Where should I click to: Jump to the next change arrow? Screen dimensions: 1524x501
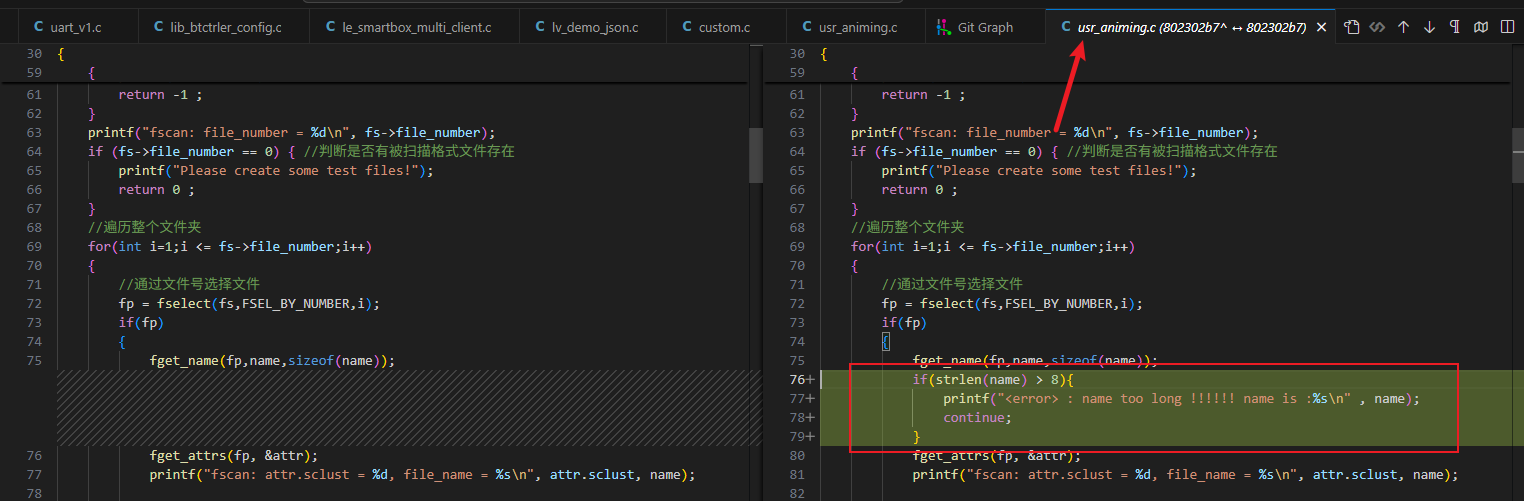coord(1429,27)
